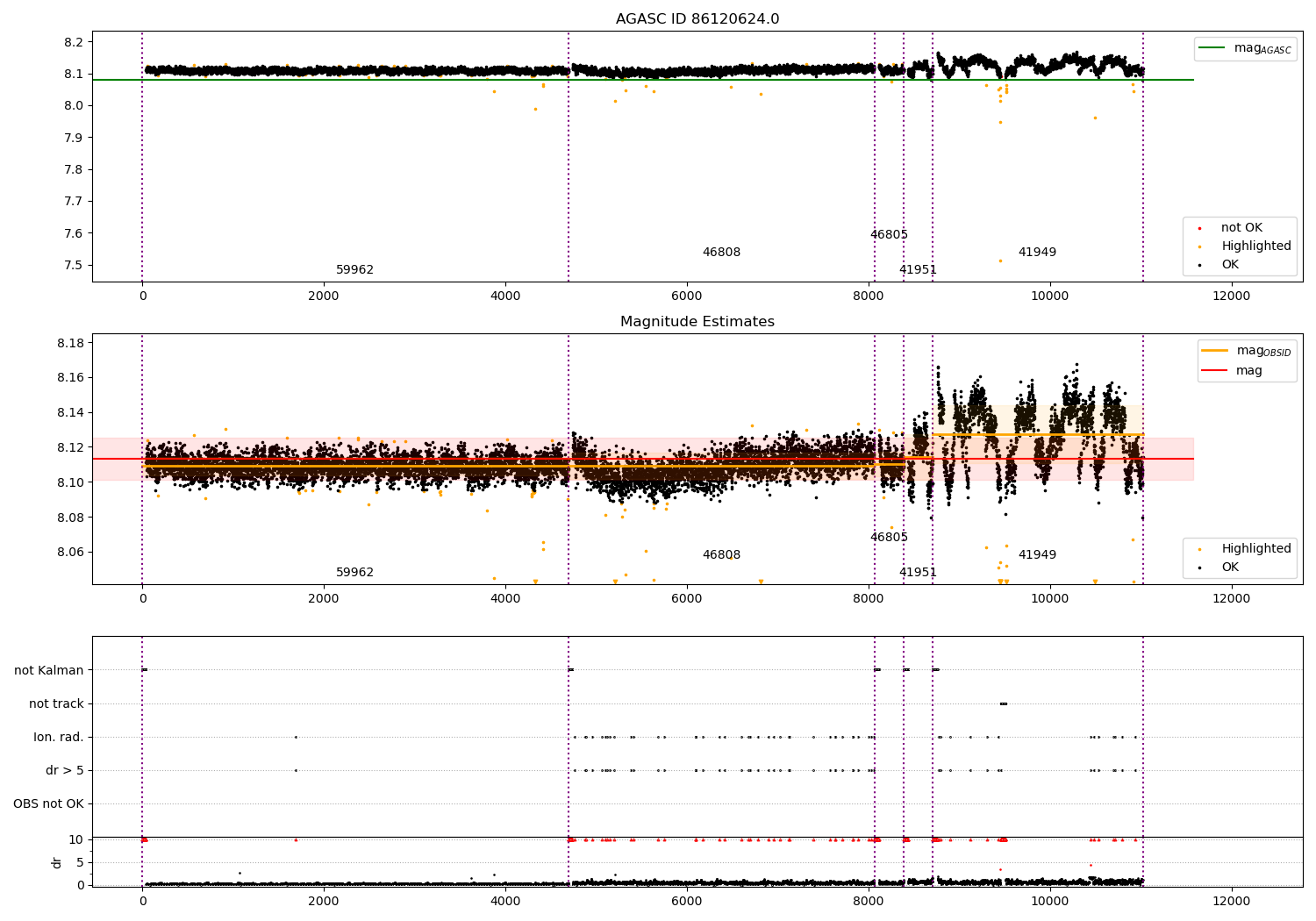Click the 7.8 y-axis tick label
This screenshot has height=921, width=1316.
click(74, 170)
